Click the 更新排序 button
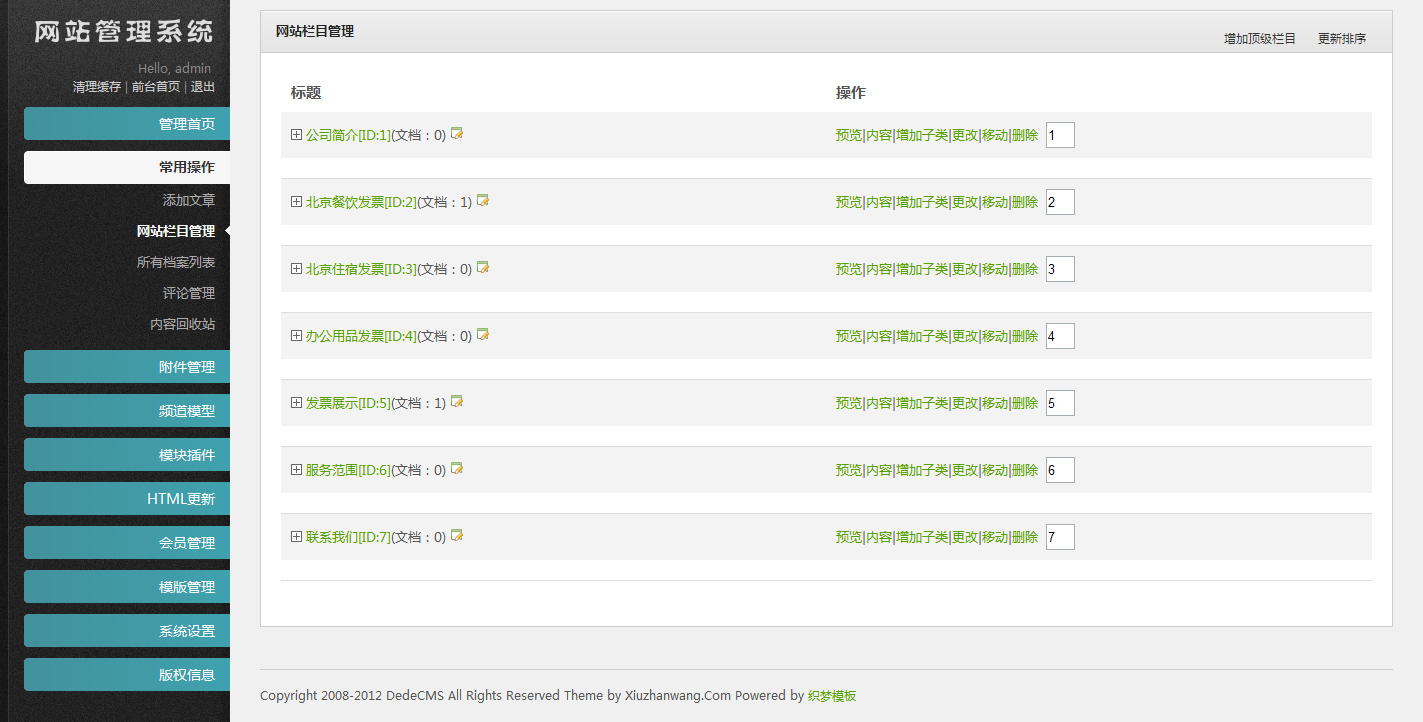This screenshot has height=722, width=1423. coord(1341,39)
